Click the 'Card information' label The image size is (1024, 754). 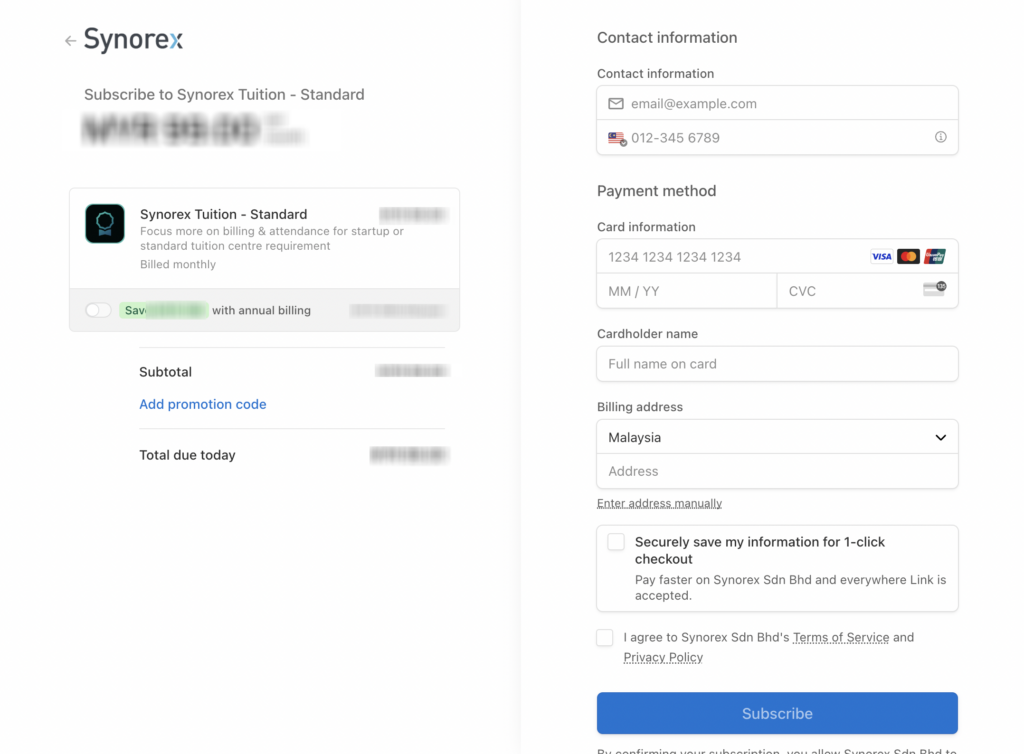coord(646,227)
